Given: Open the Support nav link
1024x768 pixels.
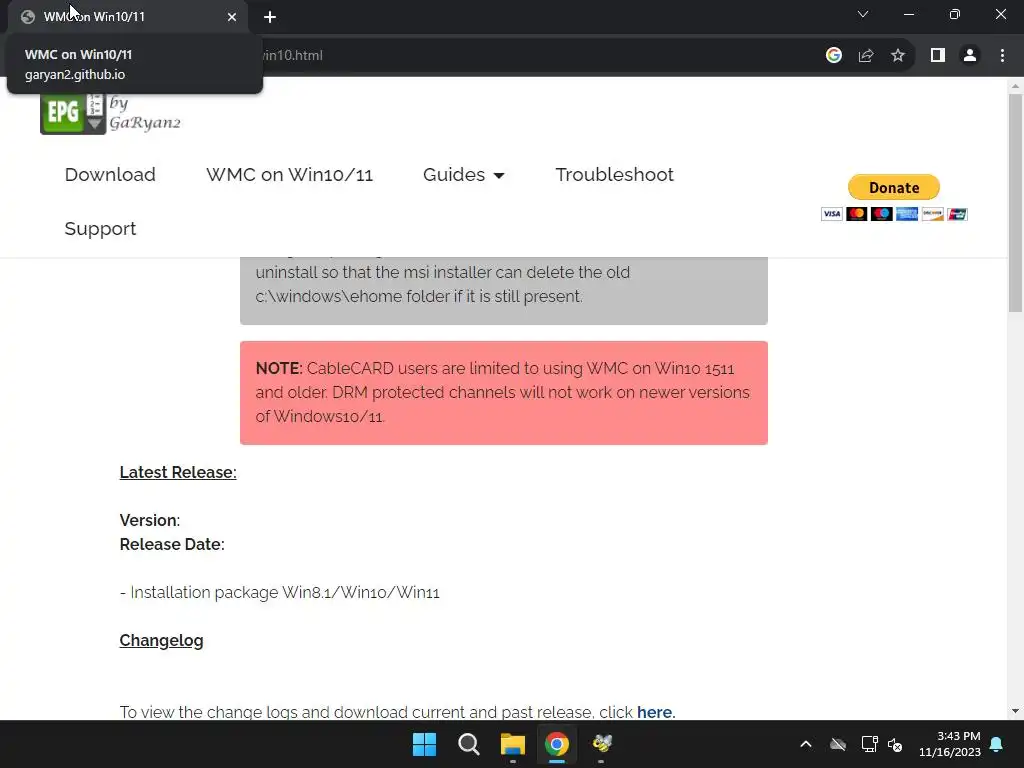Looking at the screenshot, I should point(100,229).
